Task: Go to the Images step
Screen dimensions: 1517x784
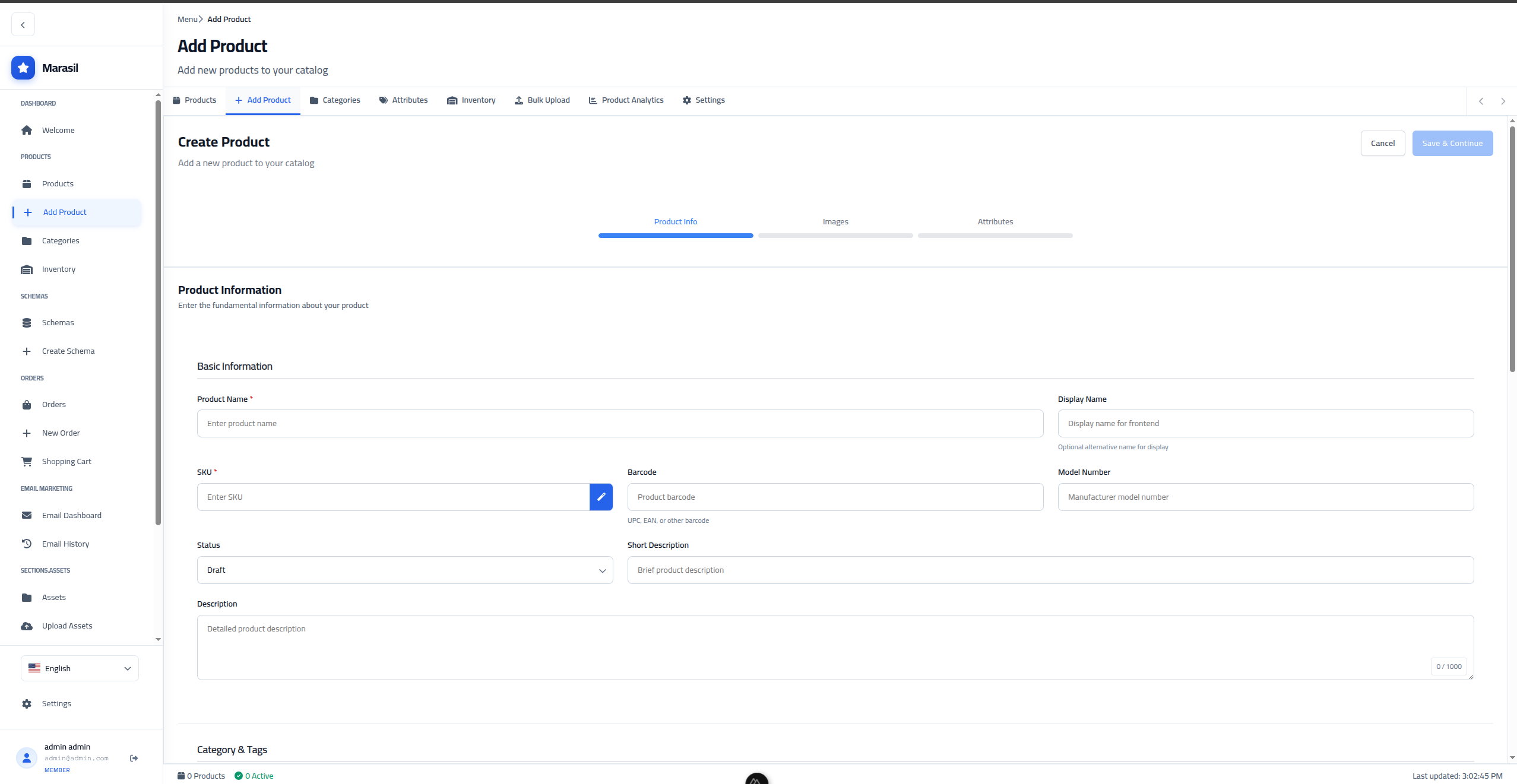Action: click(835, 221)
